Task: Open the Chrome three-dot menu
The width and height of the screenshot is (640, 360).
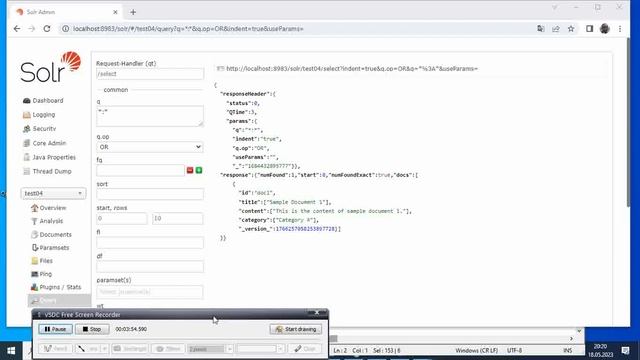Action: click(620, 29)
